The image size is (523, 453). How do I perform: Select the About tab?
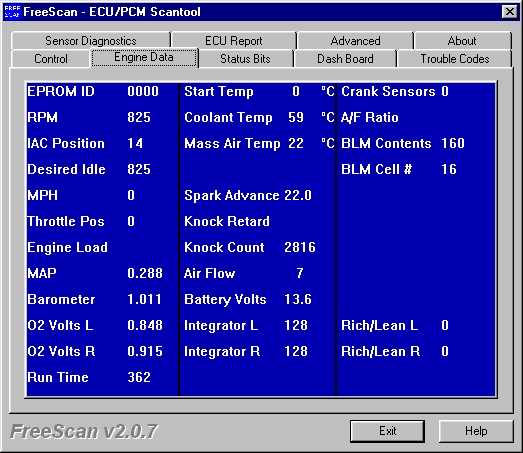click(462, 41)
